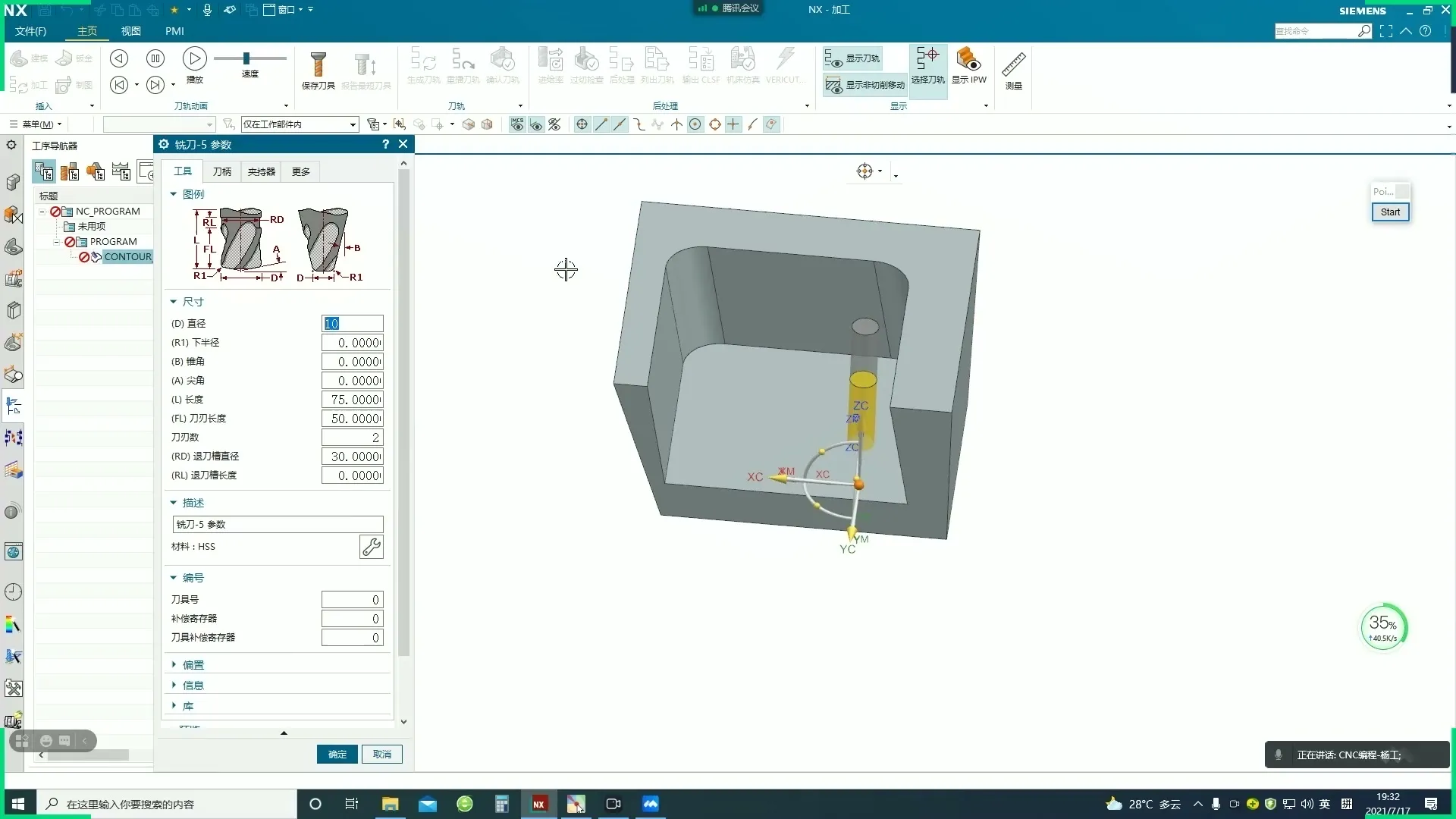Open Machine Tool View in navigator
The width and height of the screenshot is (1456, 819).
tap(70, 172)
